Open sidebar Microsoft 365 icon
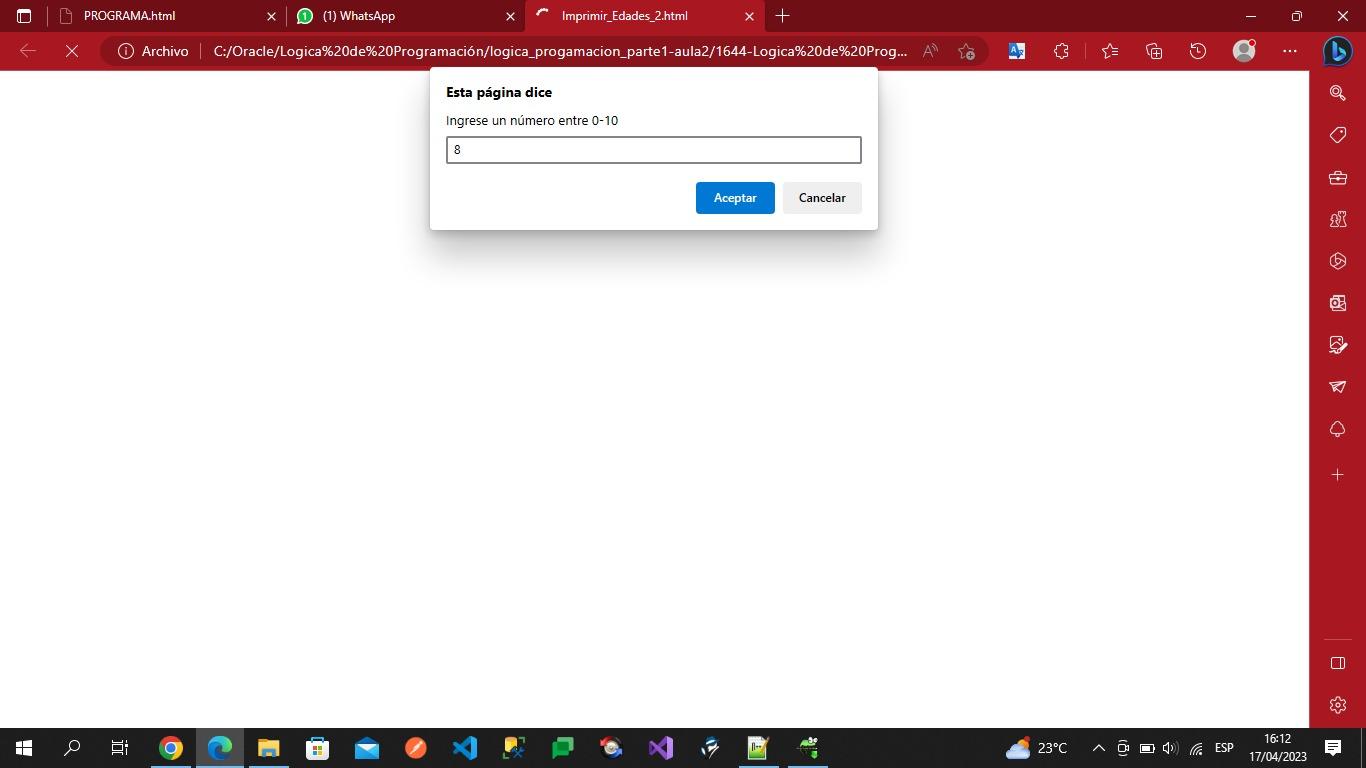Viewport: 1366px width, 768px height. (x=1338, y=261)
